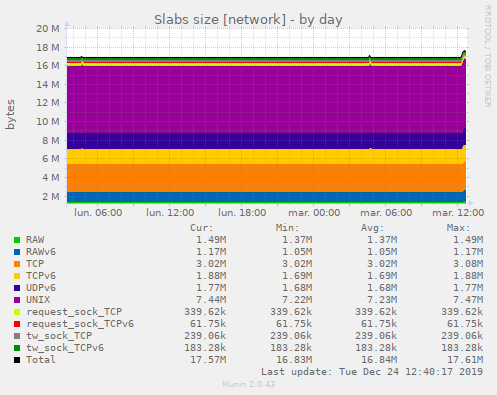Click the RAW min value 1.37M
The image size is (497, 395).
click(297, 240)
